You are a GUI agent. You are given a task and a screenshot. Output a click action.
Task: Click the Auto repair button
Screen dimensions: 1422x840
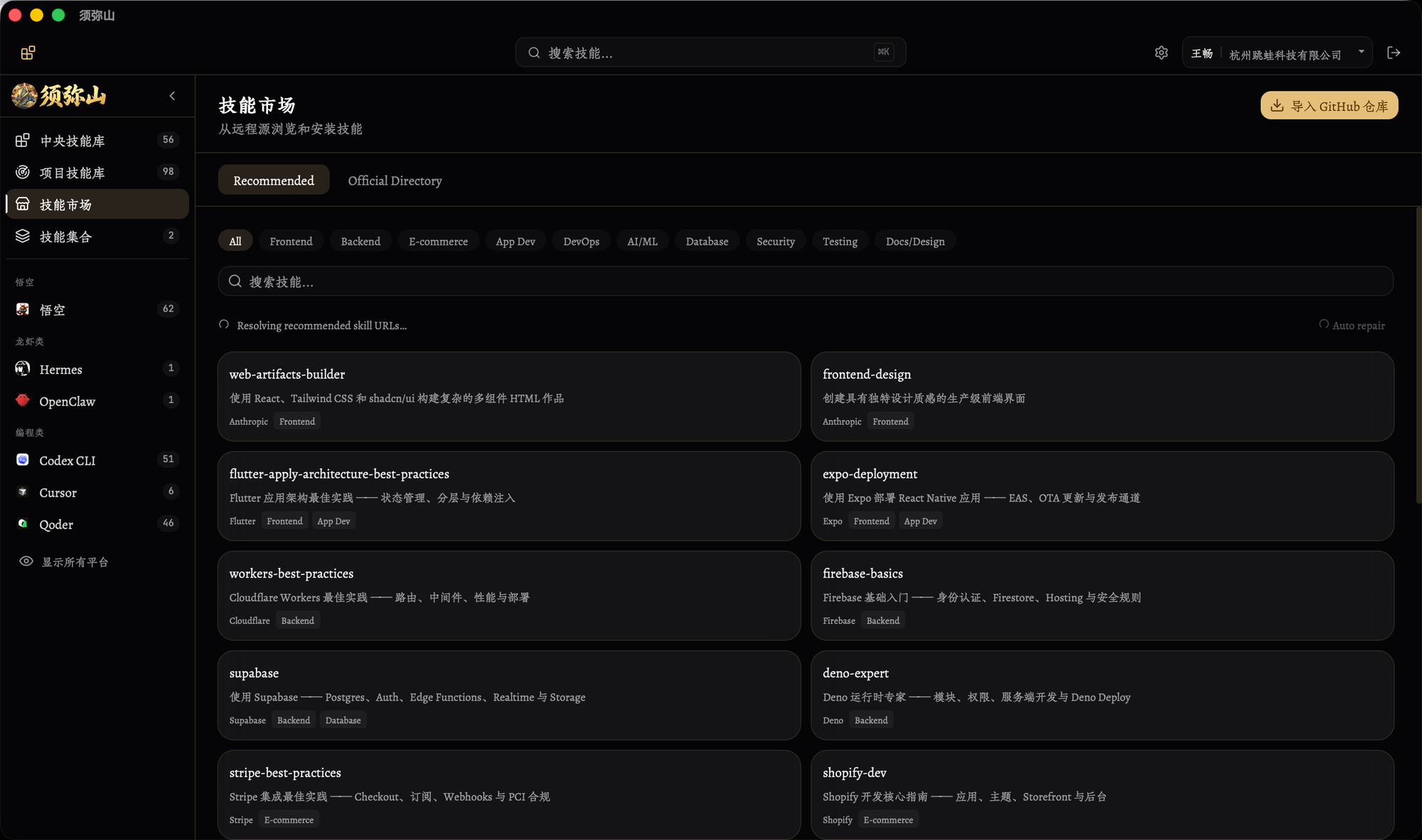click(1352, 325)
